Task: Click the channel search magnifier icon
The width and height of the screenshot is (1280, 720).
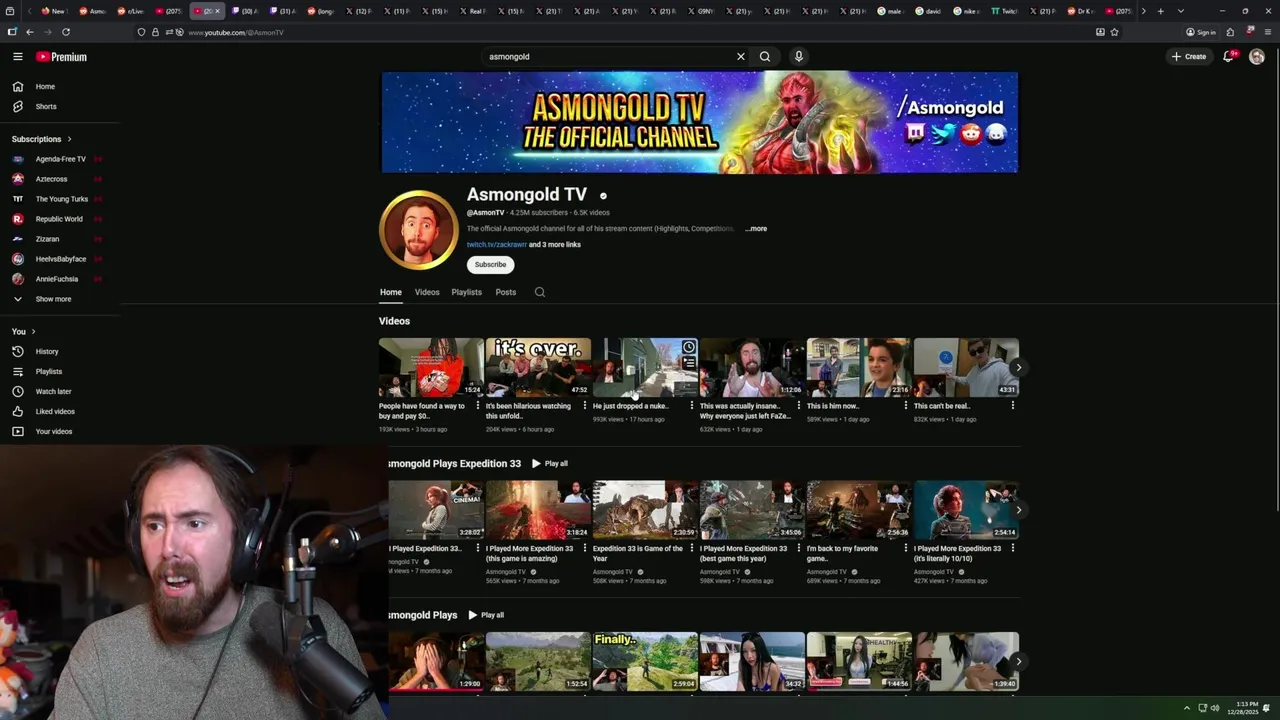Action: coord(540,293)
